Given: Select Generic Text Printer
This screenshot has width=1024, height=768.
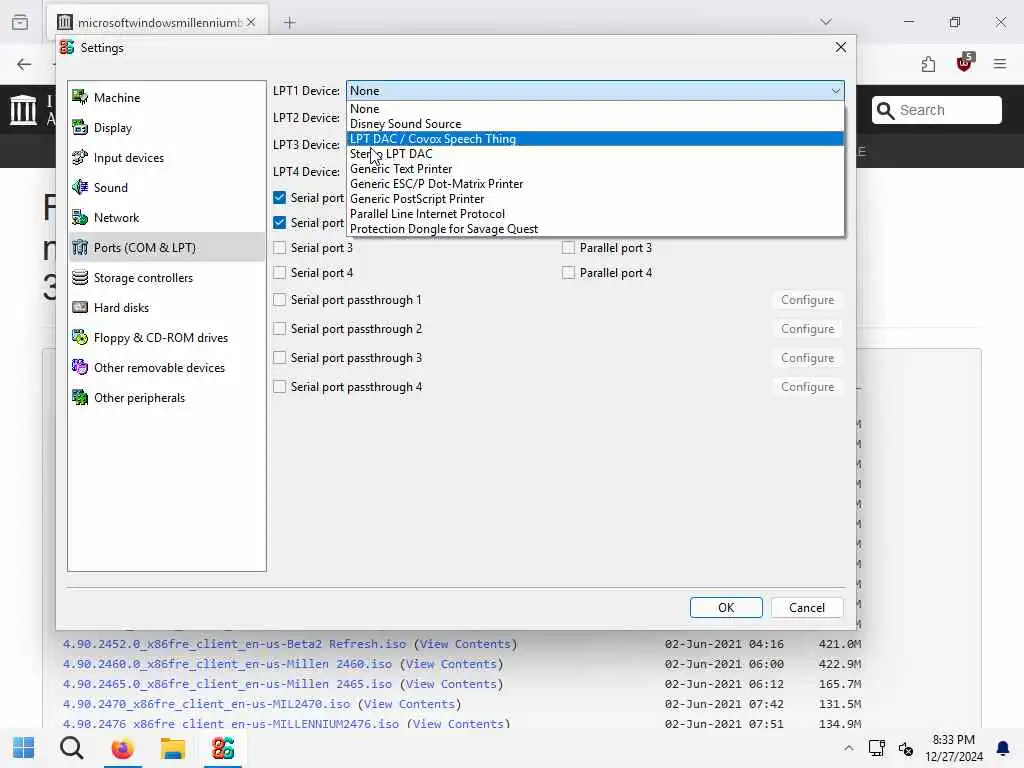Looking at the screenshot, I should coord(595,169).
